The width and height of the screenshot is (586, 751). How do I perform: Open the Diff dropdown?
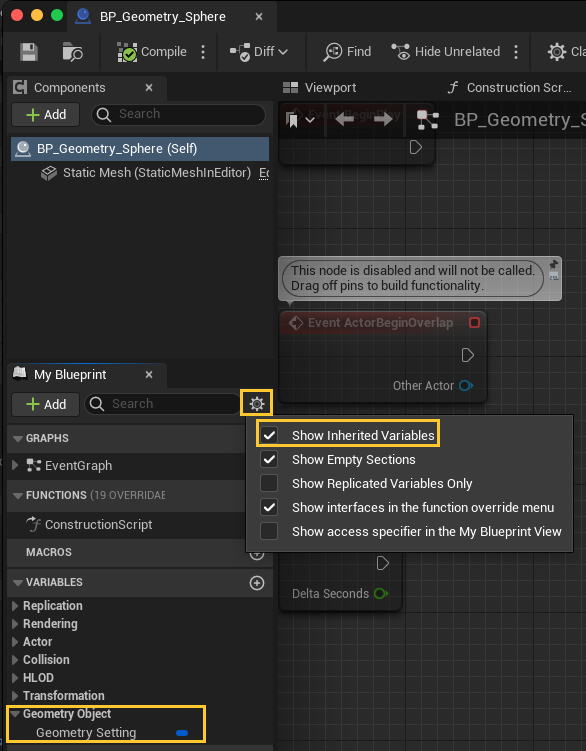click(x=259, y=52)
